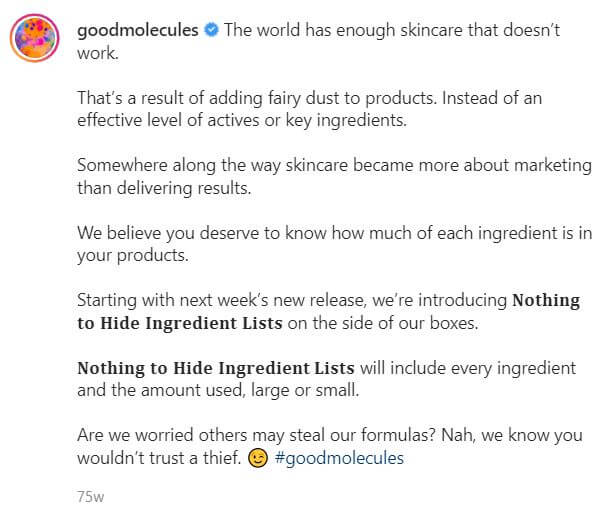This screenshot has height=518, width=604.
Task: Click the text 'will include every ingredient'
Action: click(468, 368)
